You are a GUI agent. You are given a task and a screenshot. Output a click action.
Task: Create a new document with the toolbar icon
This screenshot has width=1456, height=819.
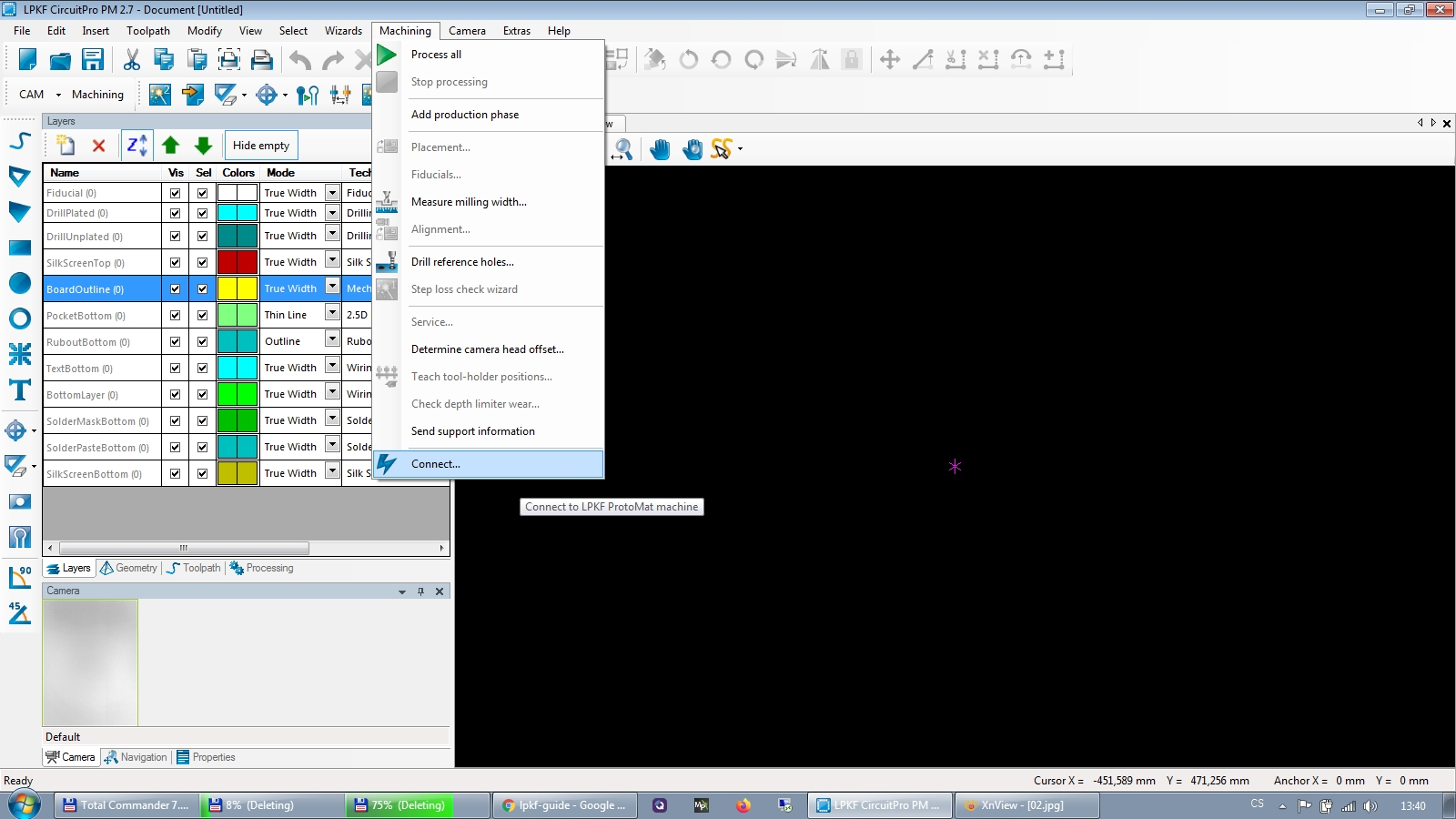coord(27,60)
